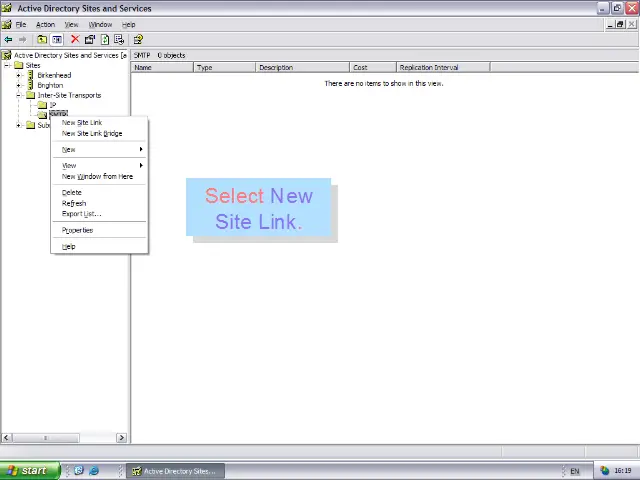The height and width of the screenshot is (480, 640).
Task: Click the Inter-Site Transports folder icon
Action: pos(31,95)
